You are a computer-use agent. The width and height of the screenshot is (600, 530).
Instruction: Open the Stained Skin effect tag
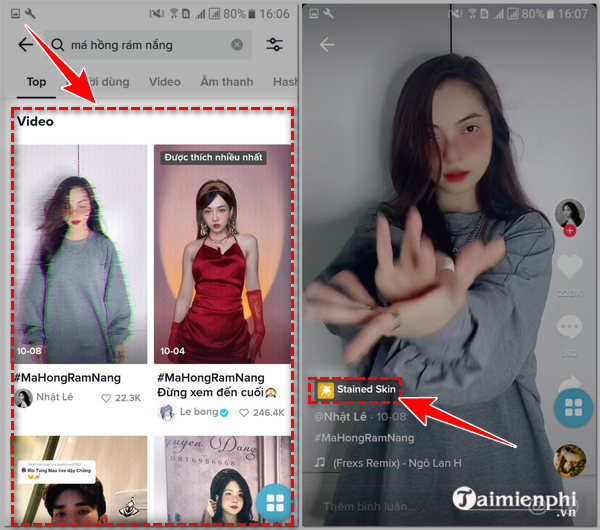356,390
